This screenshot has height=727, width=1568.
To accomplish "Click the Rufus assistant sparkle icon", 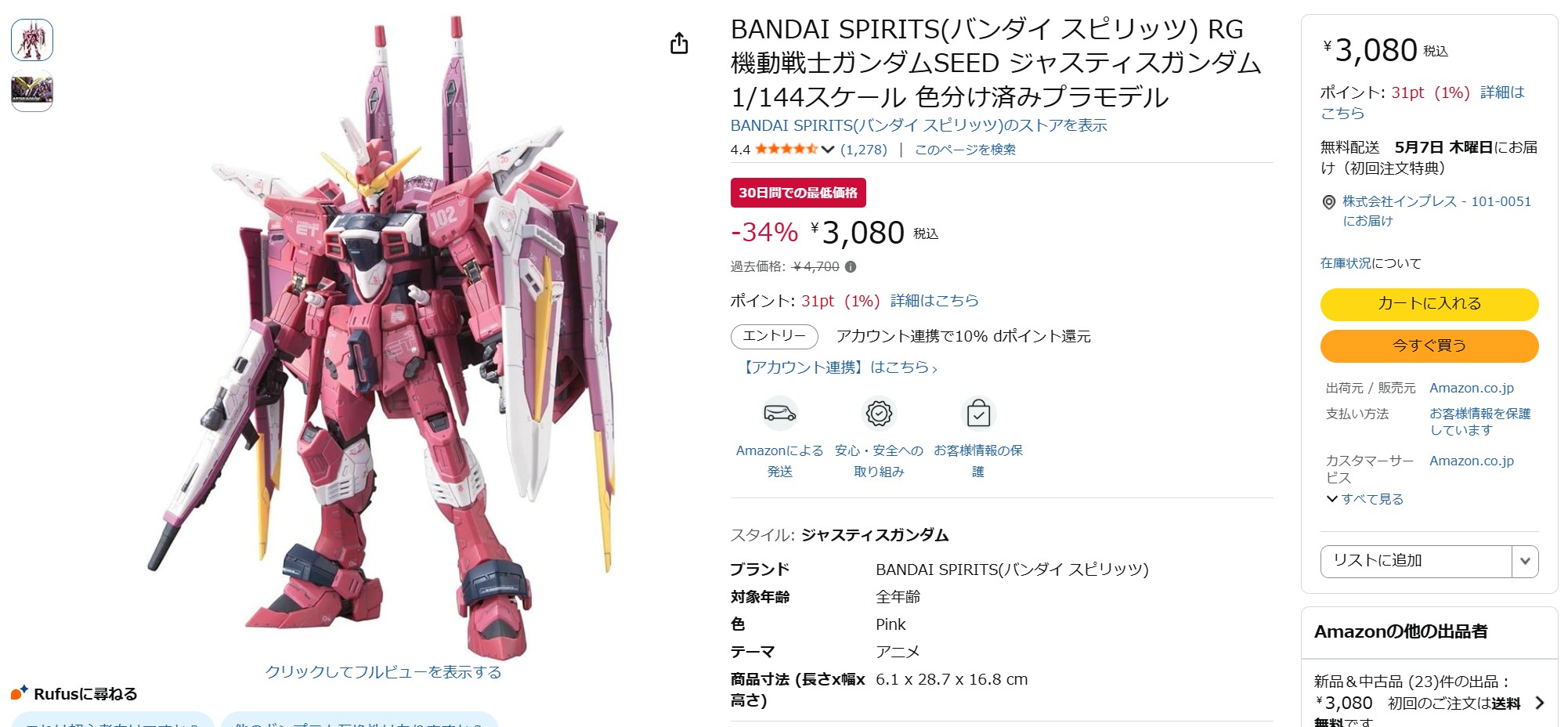I will coord(20,693).
